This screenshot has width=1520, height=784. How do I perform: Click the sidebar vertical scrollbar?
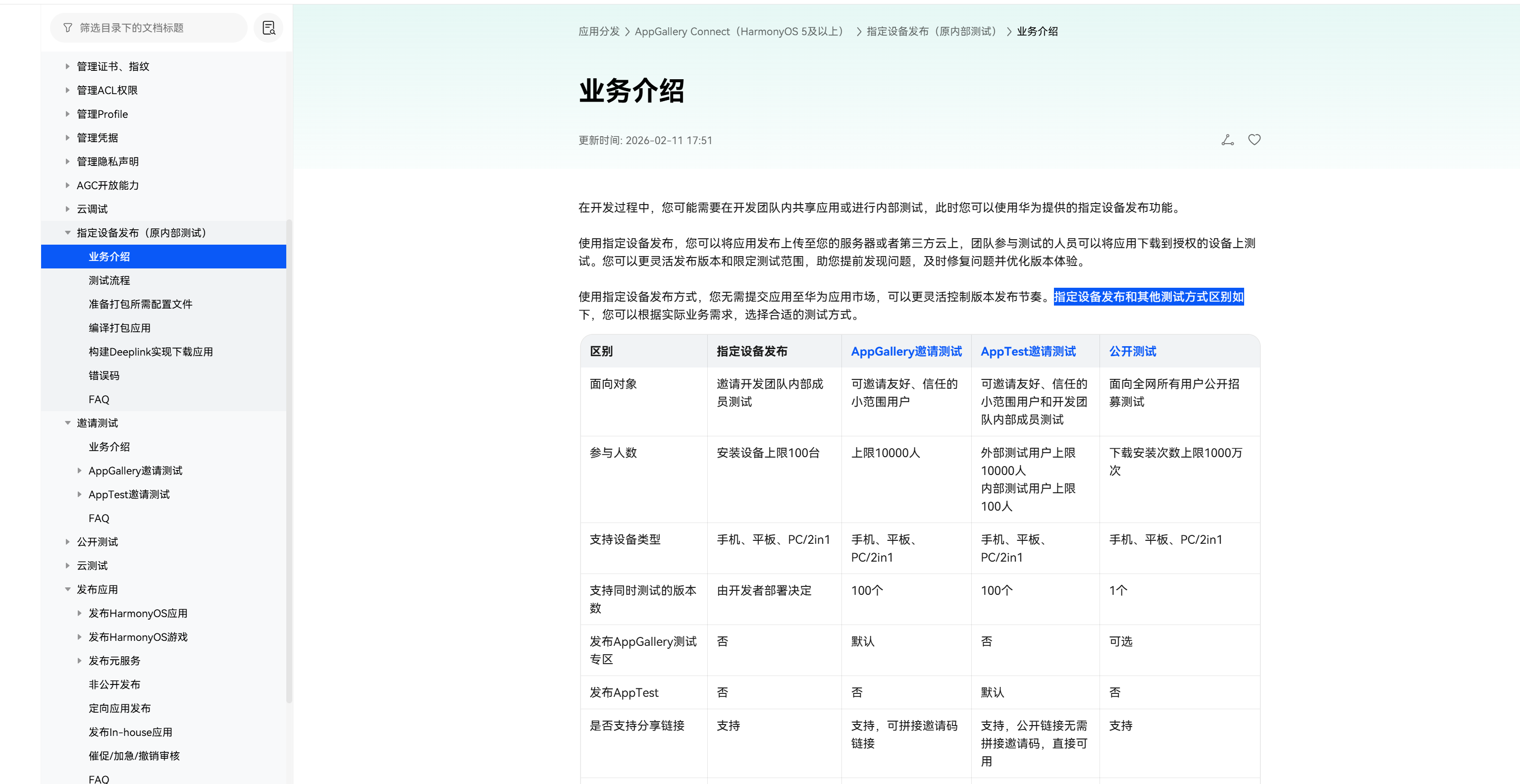[x=289, y=460]
